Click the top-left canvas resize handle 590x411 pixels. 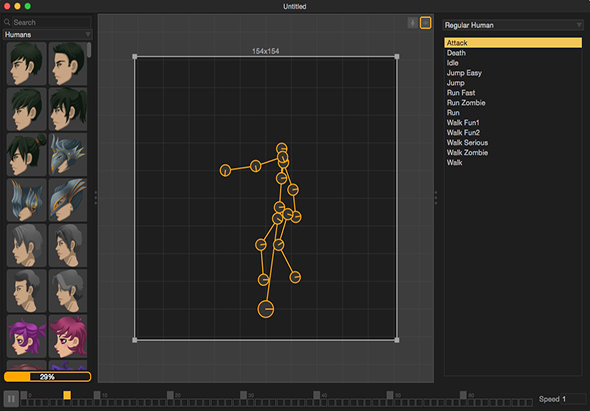135,56
